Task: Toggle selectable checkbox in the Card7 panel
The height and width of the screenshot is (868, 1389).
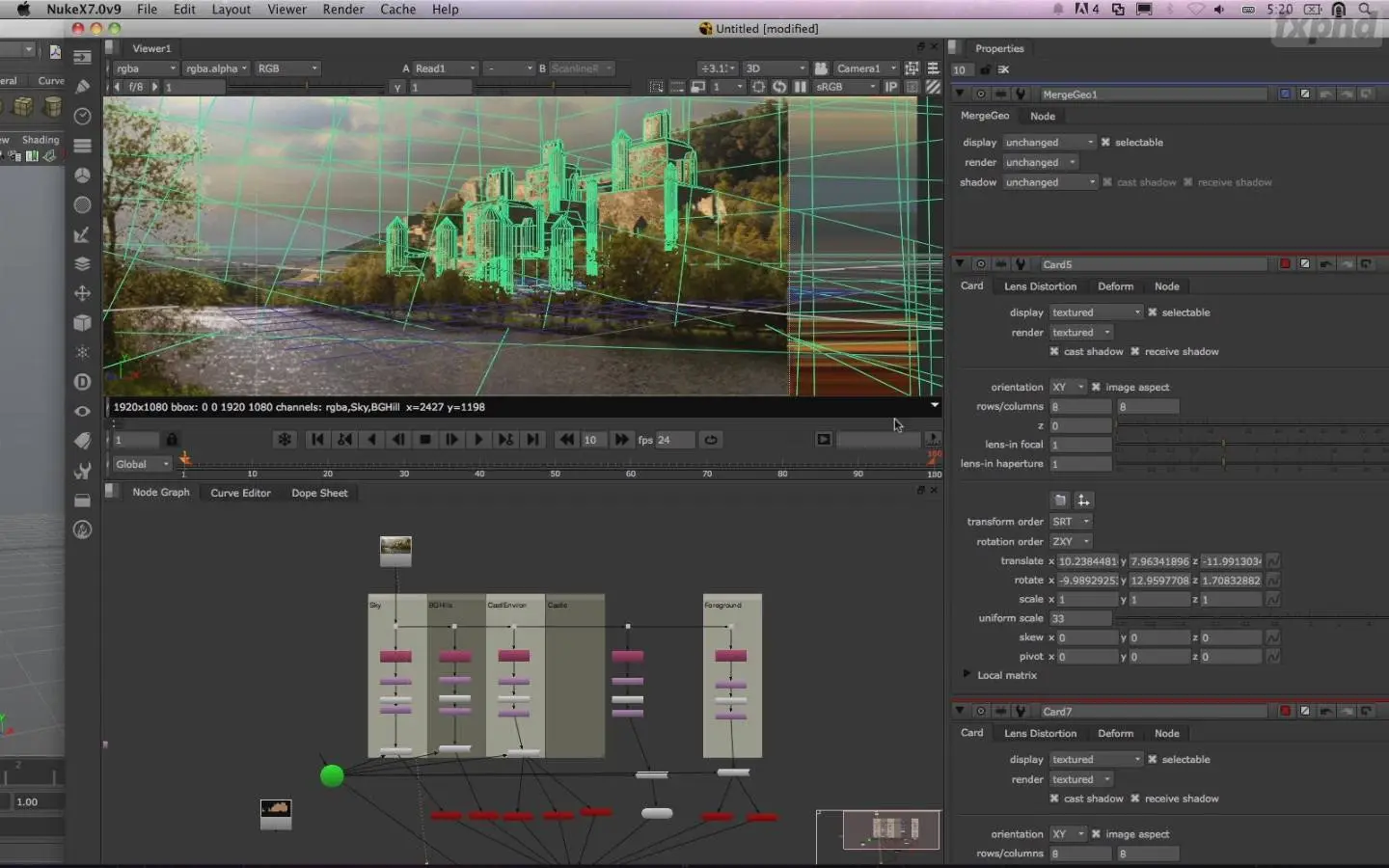Action: point(1152,760)
